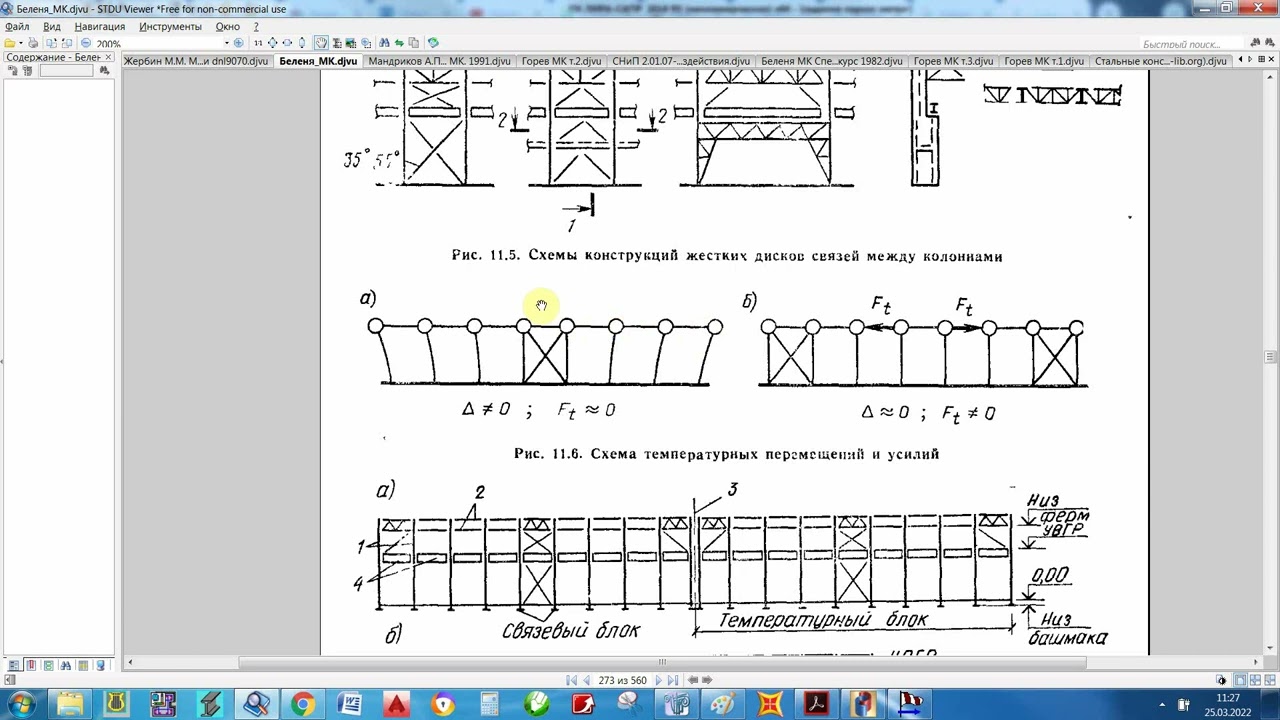Switch to Стальные конс. djvu tab
This screenshot has width=1280, height=720.
(1161, 61)
